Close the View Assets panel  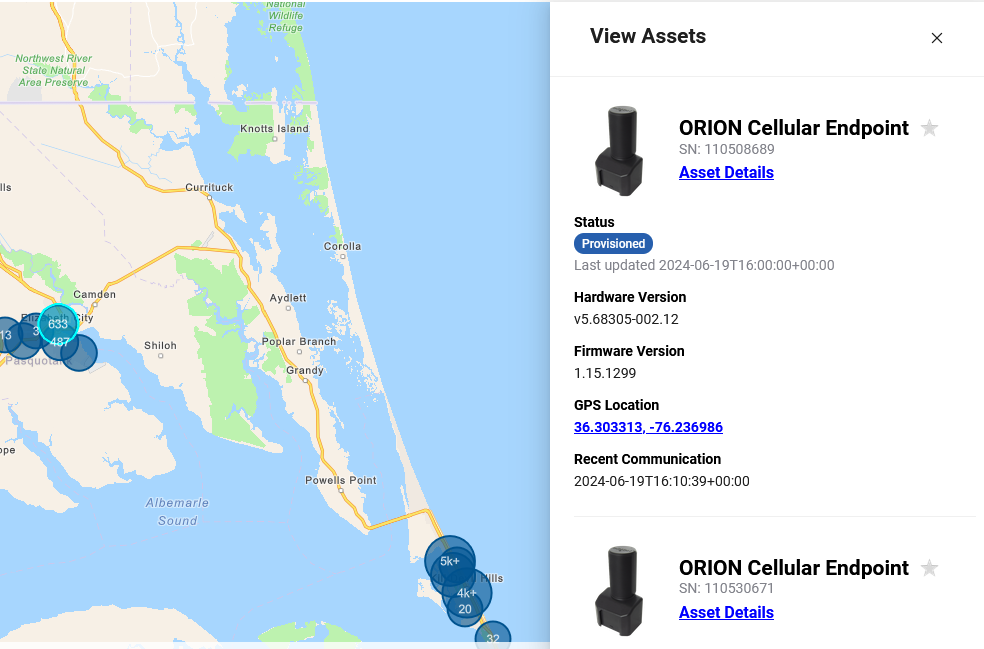pos(937,38)
